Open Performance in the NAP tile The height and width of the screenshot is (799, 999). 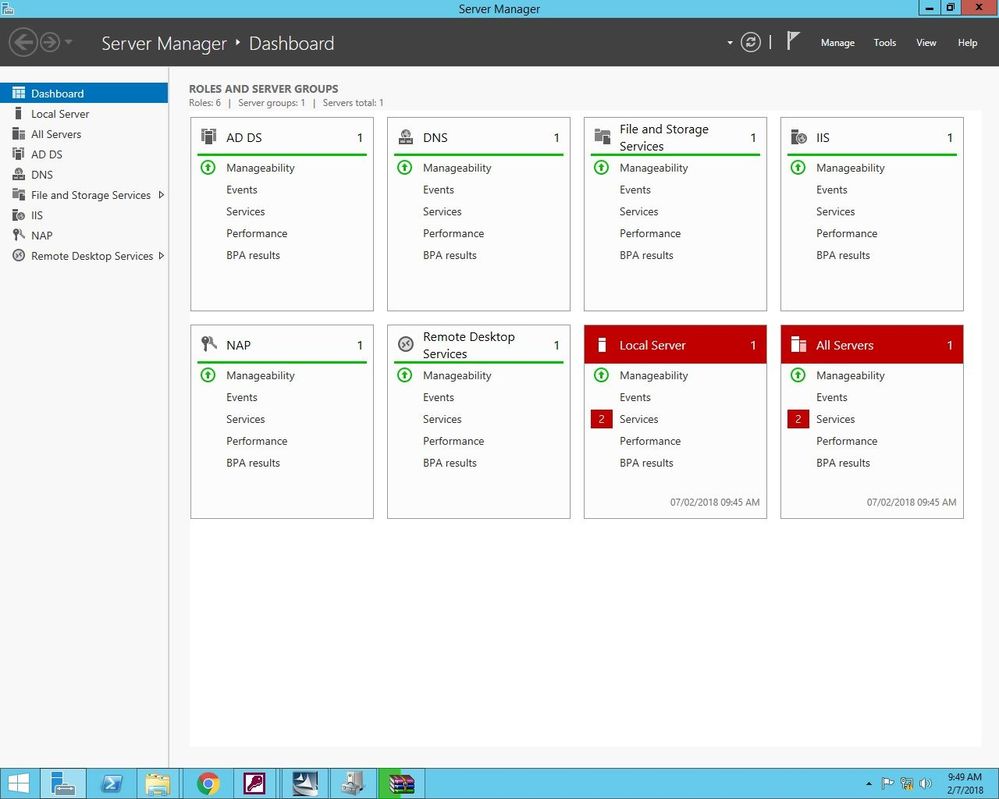257,441
